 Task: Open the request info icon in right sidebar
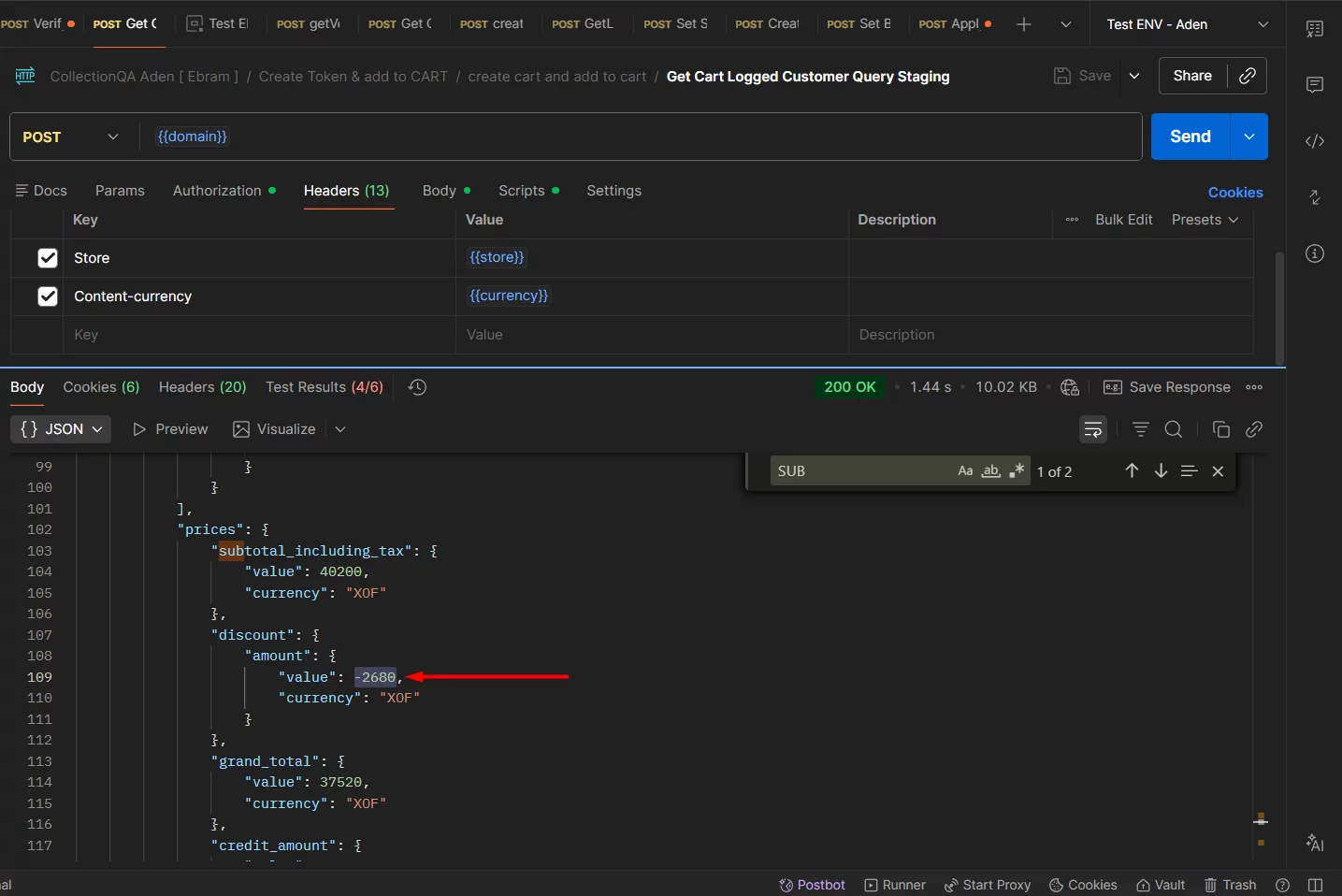pos(1315,253)
